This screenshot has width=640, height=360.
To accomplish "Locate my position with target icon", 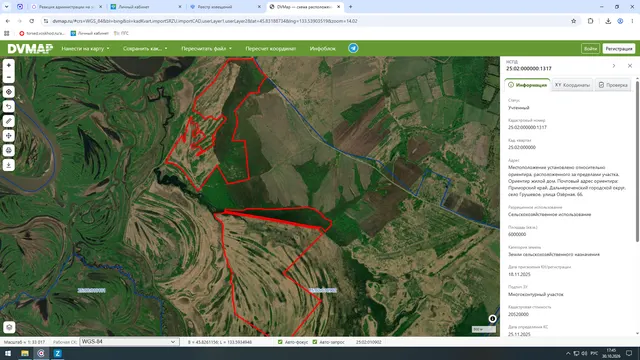I will 9,92.
